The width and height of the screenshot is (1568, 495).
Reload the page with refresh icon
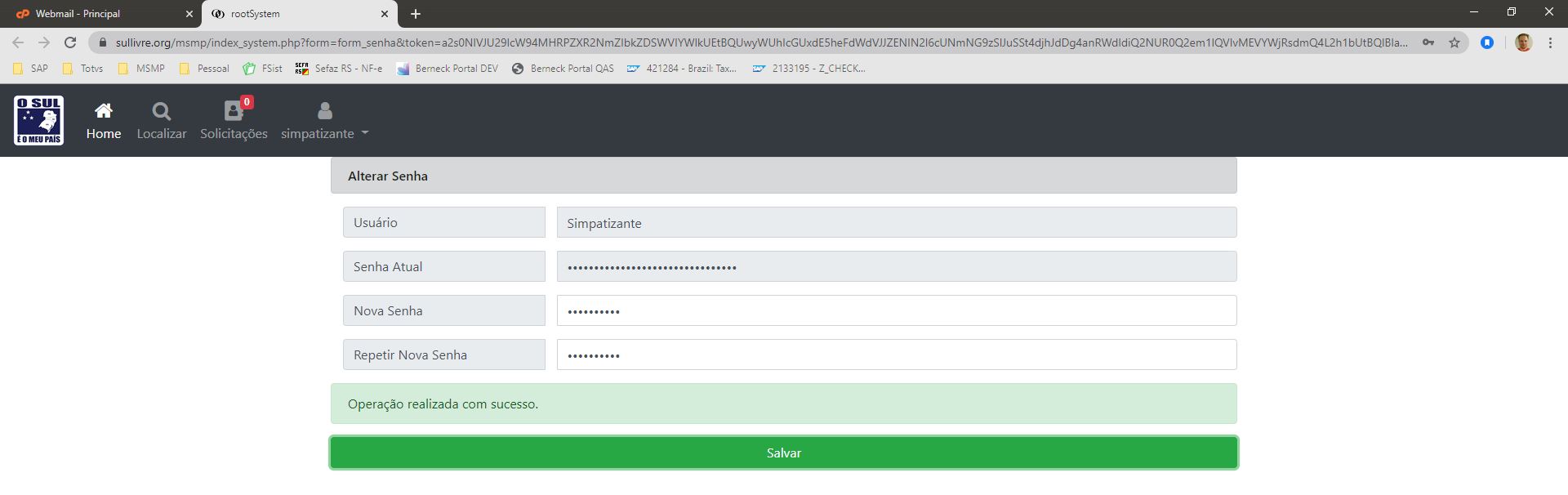tap(70, 42)
